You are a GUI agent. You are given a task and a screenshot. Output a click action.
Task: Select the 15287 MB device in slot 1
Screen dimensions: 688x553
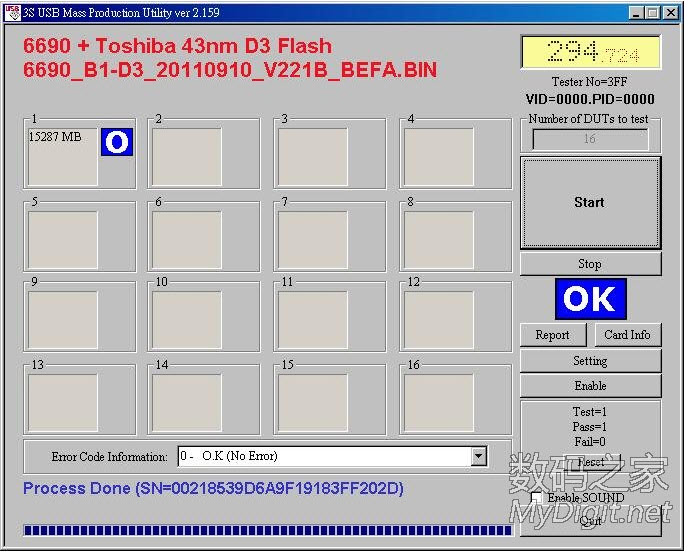(62, 156)
